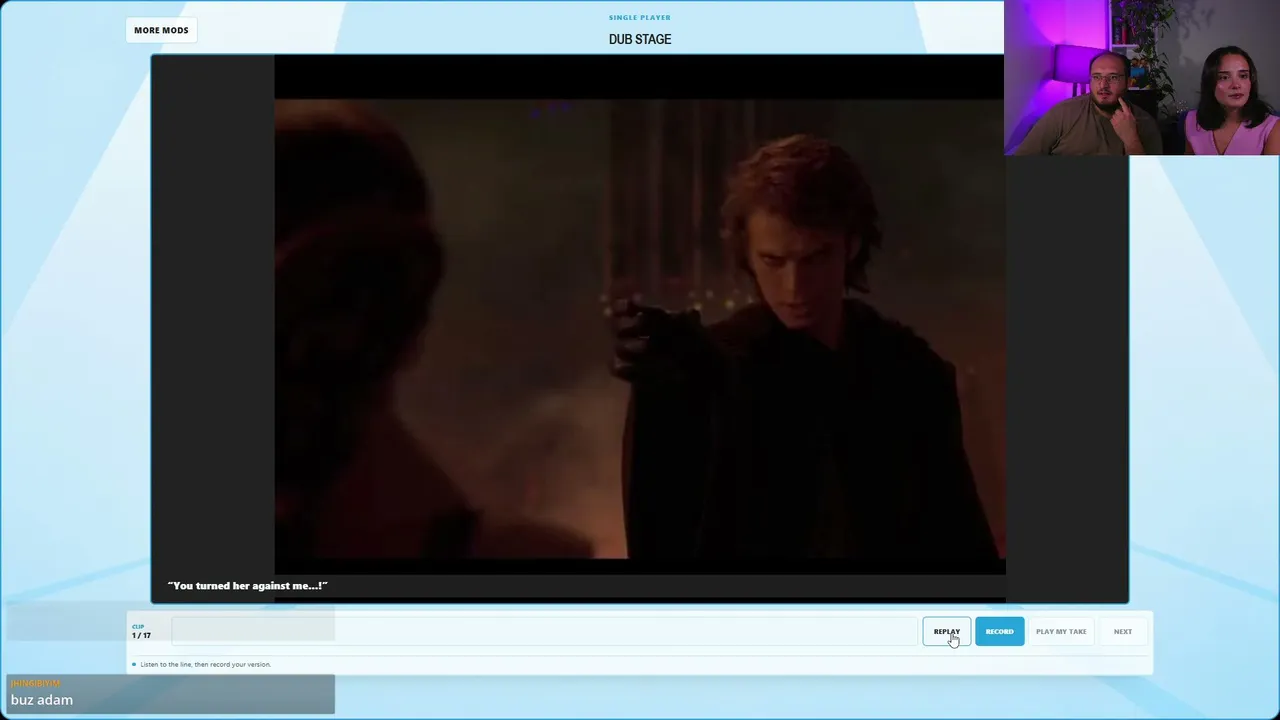The width and height of the screenshot is (1280, 720).
Task: Click the streamer webcam overlay
Action: coord(1142,78)
